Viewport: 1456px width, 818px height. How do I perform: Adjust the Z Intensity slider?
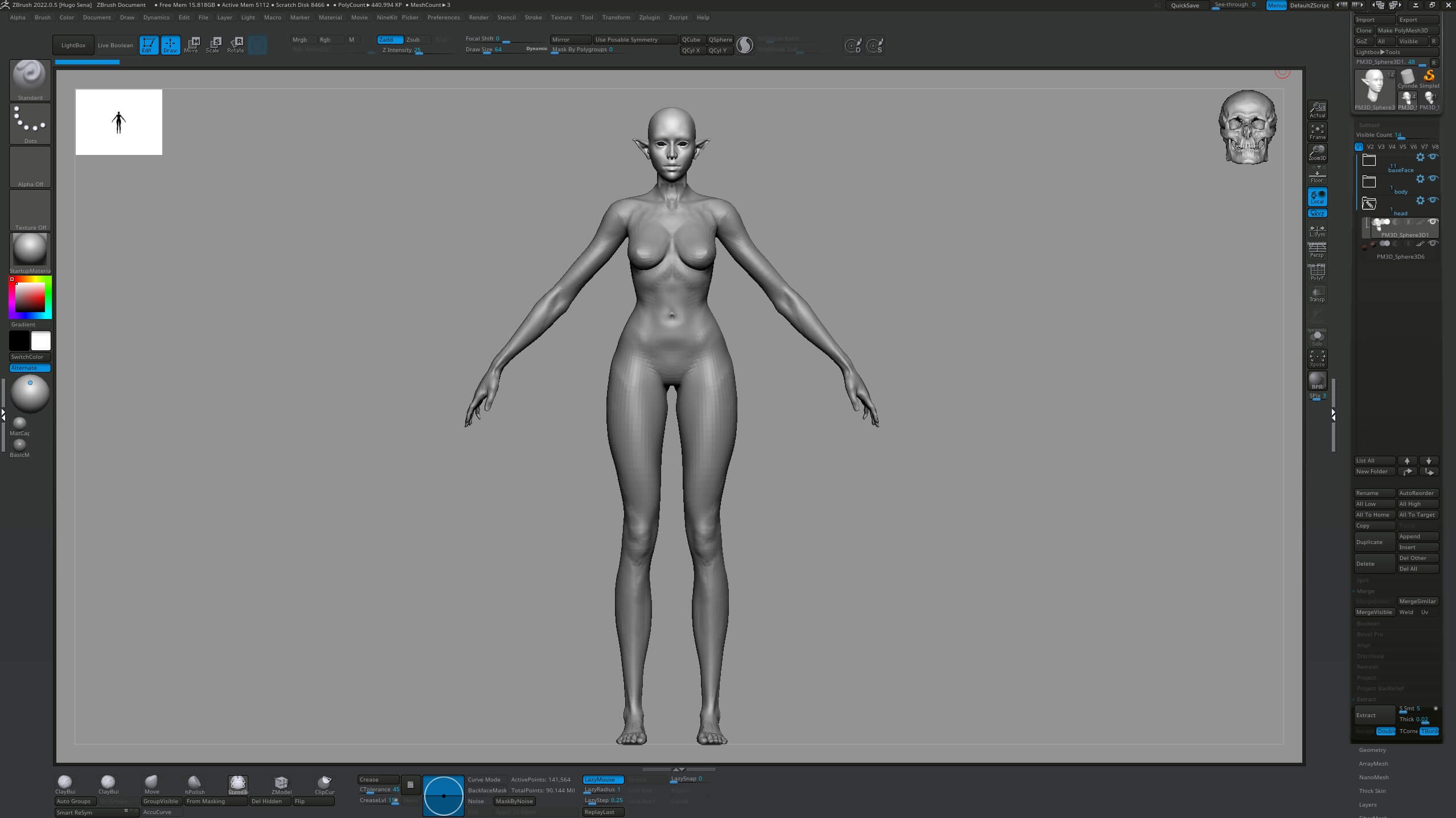(x=419, y=50)
